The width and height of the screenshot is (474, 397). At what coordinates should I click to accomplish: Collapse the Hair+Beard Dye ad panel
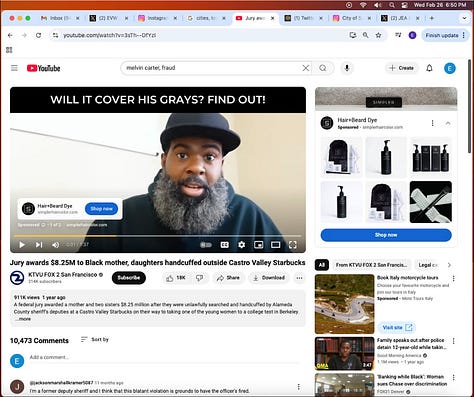tap(448, 123)
